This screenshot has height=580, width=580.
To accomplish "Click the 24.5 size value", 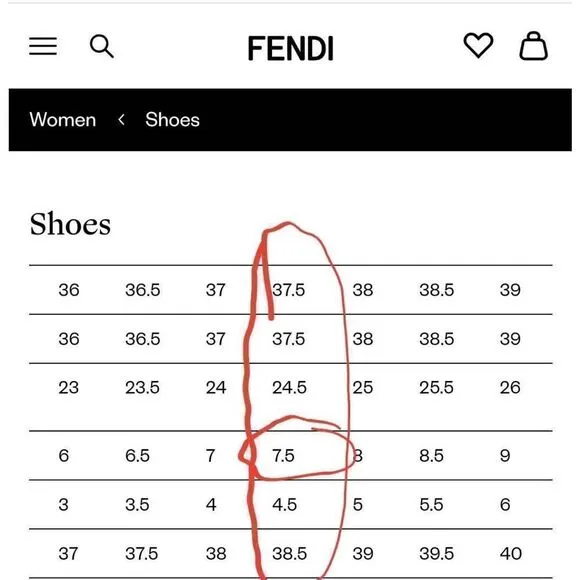I will click(289, 388).
